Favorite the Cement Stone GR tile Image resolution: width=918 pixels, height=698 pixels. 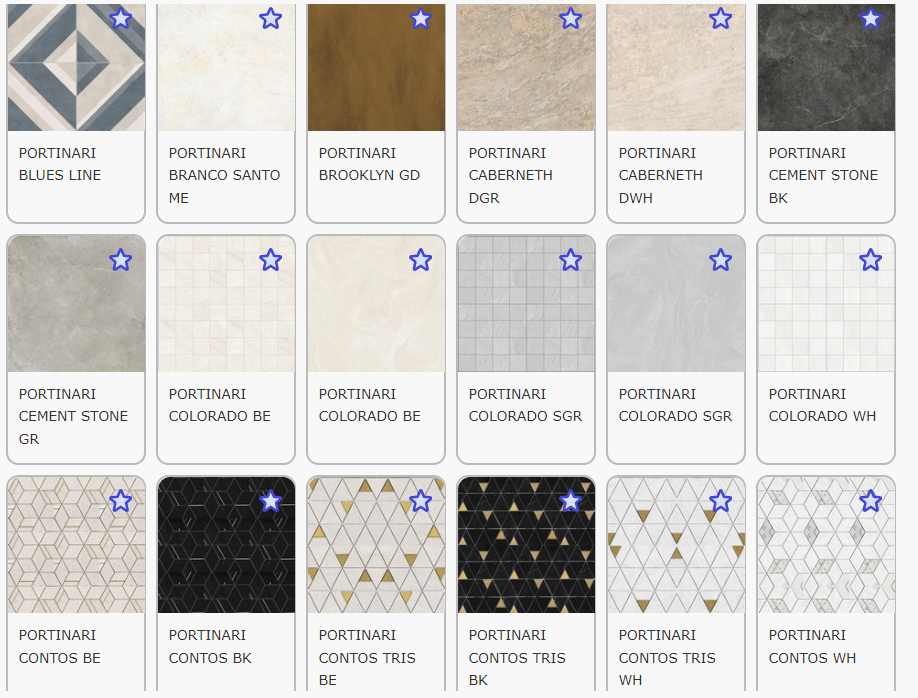[x=120, y=260]
